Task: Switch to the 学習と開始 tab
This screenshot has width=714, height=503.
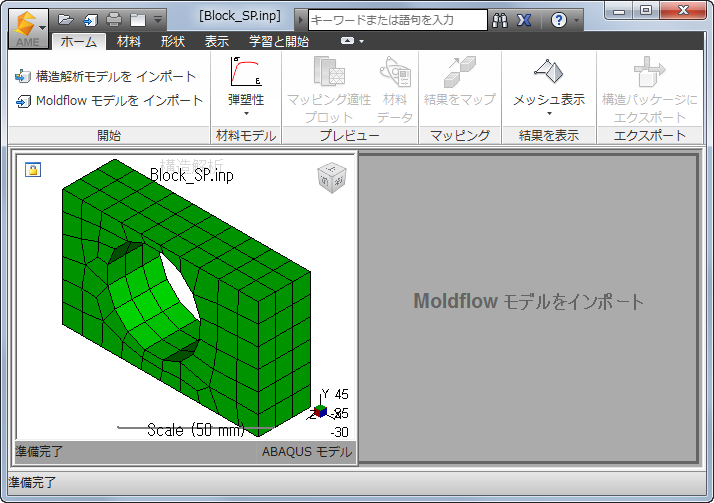Action: pos(279,42)
